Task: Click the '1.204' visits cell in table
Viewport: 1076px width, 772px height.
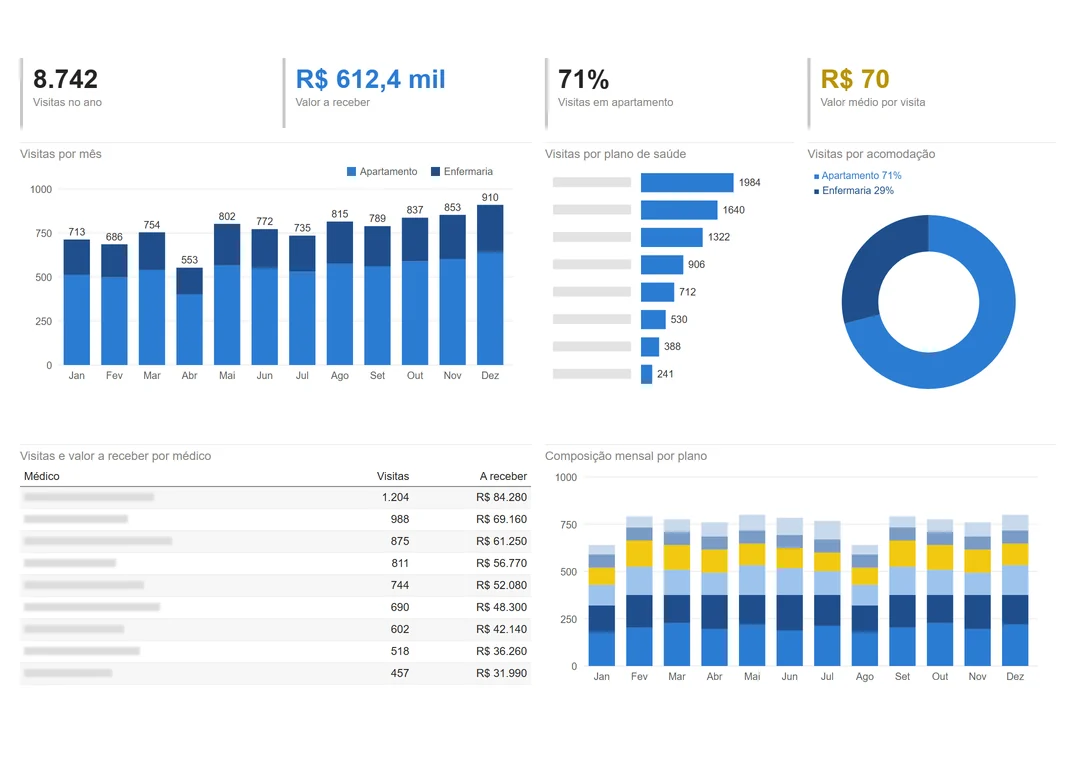Action: [395, 498]
